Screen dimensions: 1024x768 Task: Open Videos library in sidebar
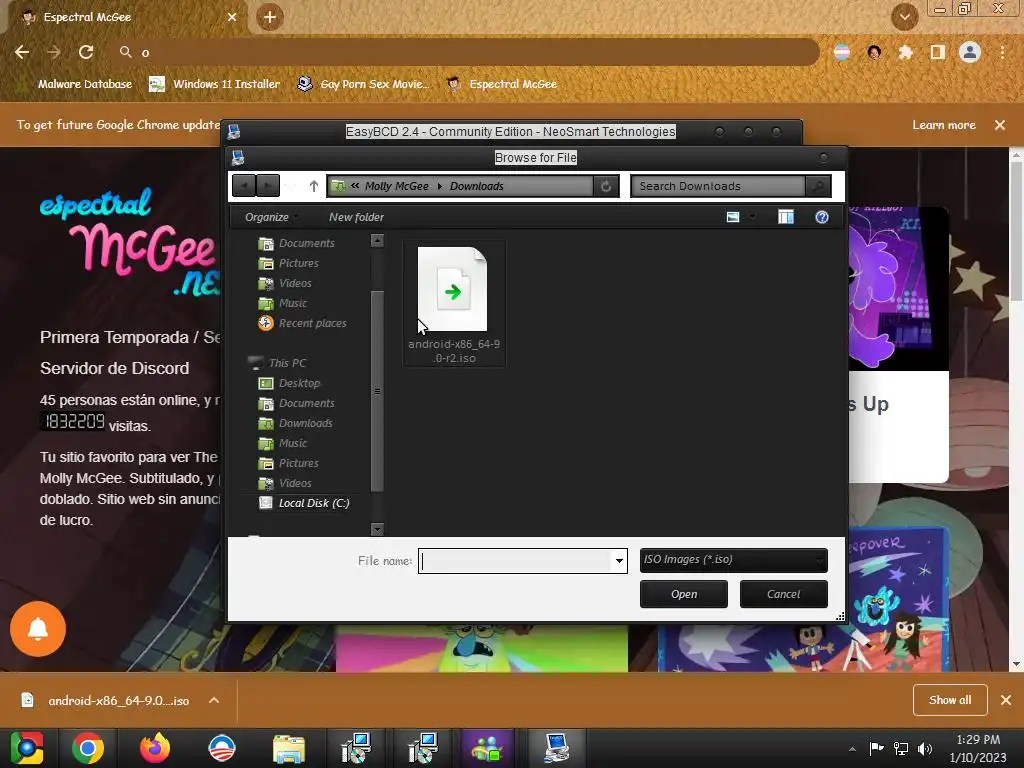tap(285, 283)
